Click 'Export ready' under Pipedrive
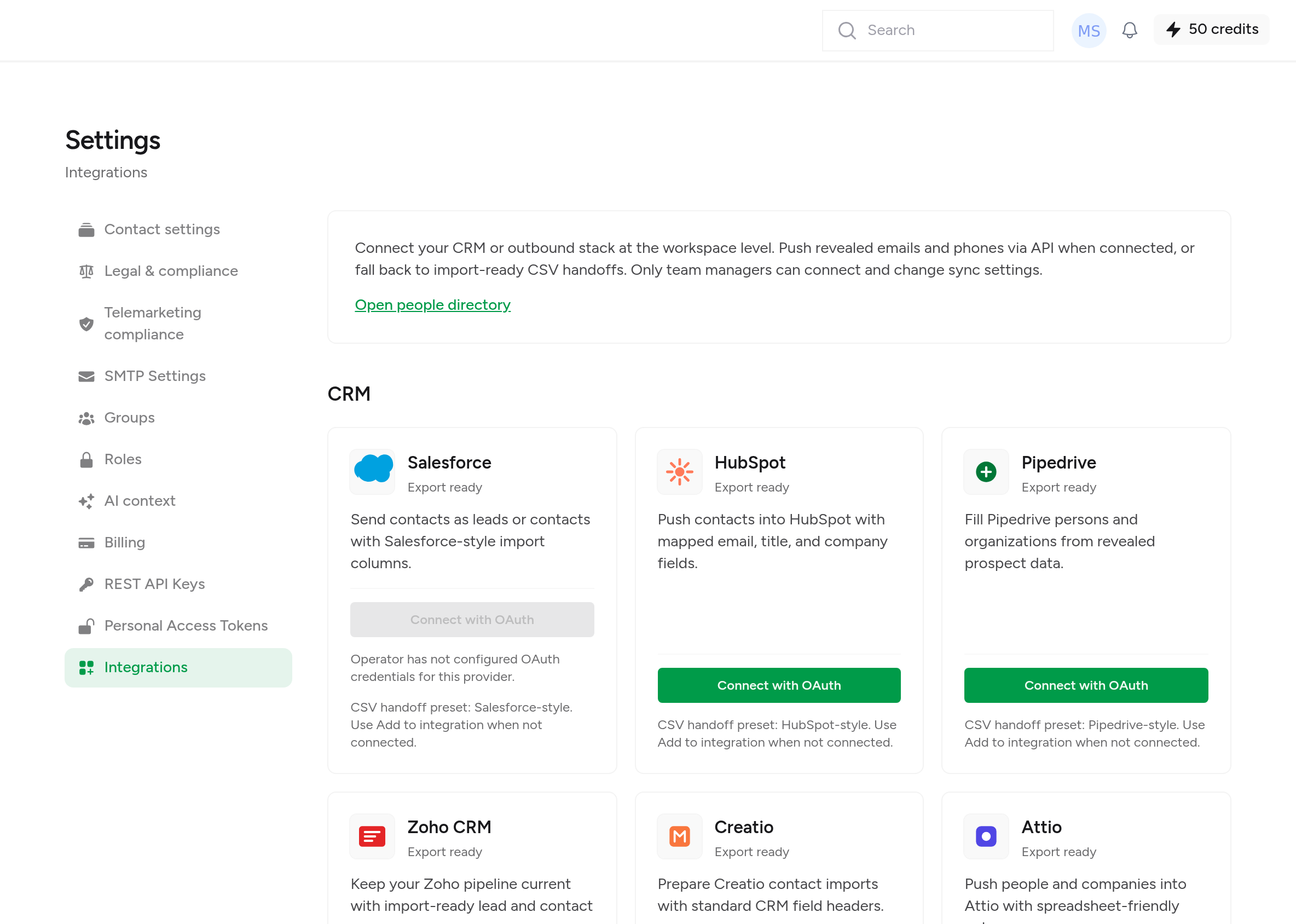1296x924 pixels. coord(1059,488)
